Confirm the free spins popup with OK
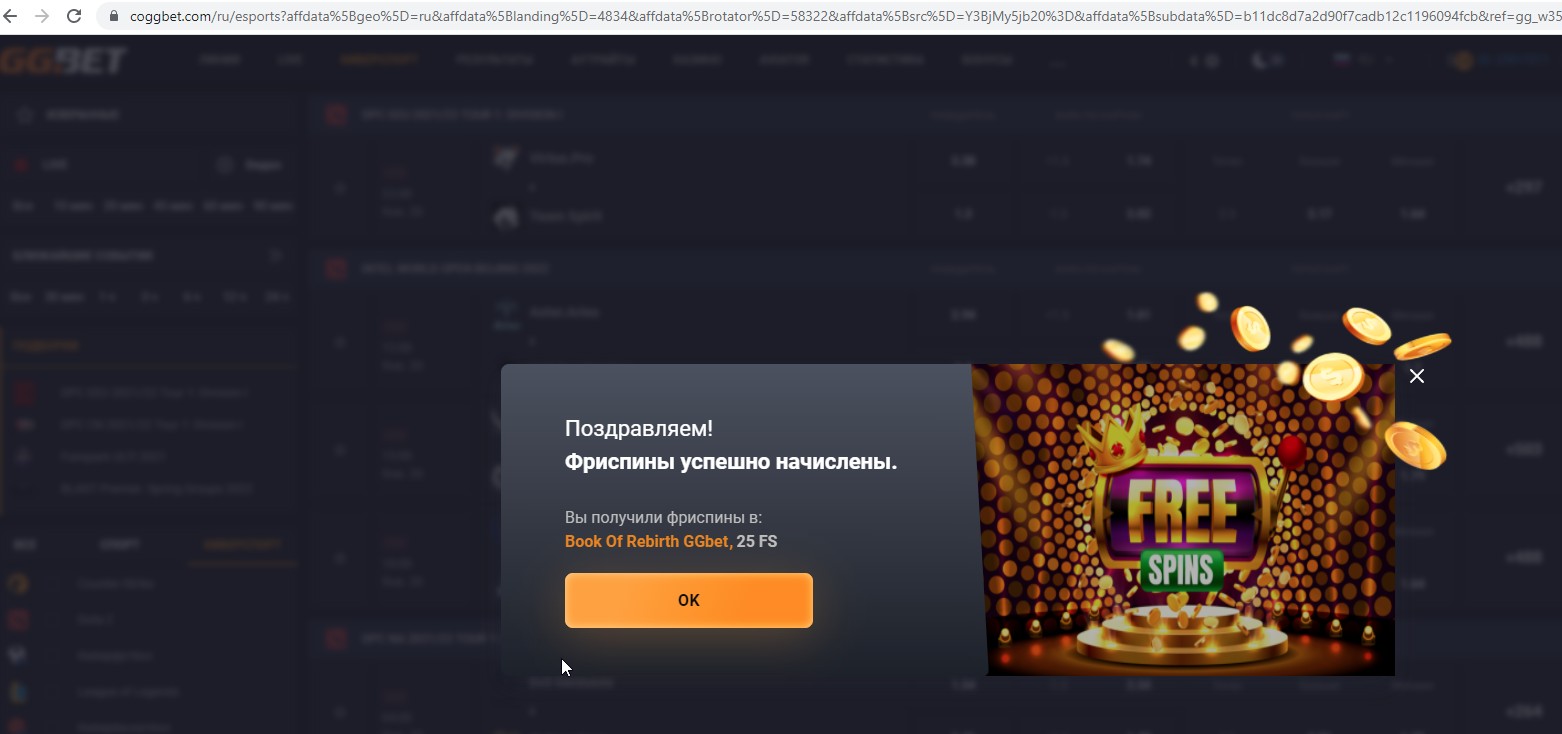The width and height of the screenshot is (1562, 734). coord(688,600)
